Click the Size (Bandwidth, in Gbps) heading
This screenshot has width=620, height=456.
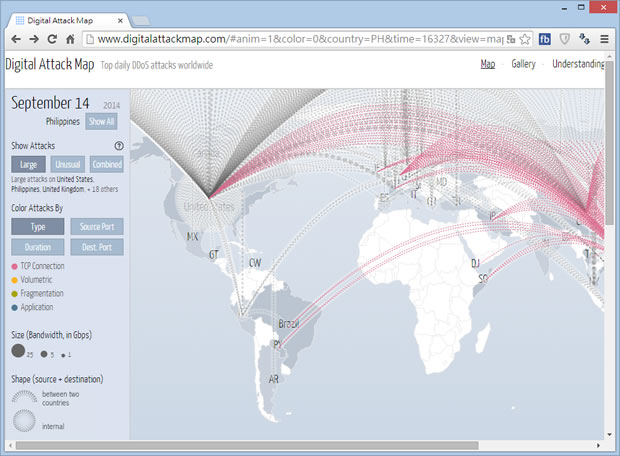[x=51, y=335]
